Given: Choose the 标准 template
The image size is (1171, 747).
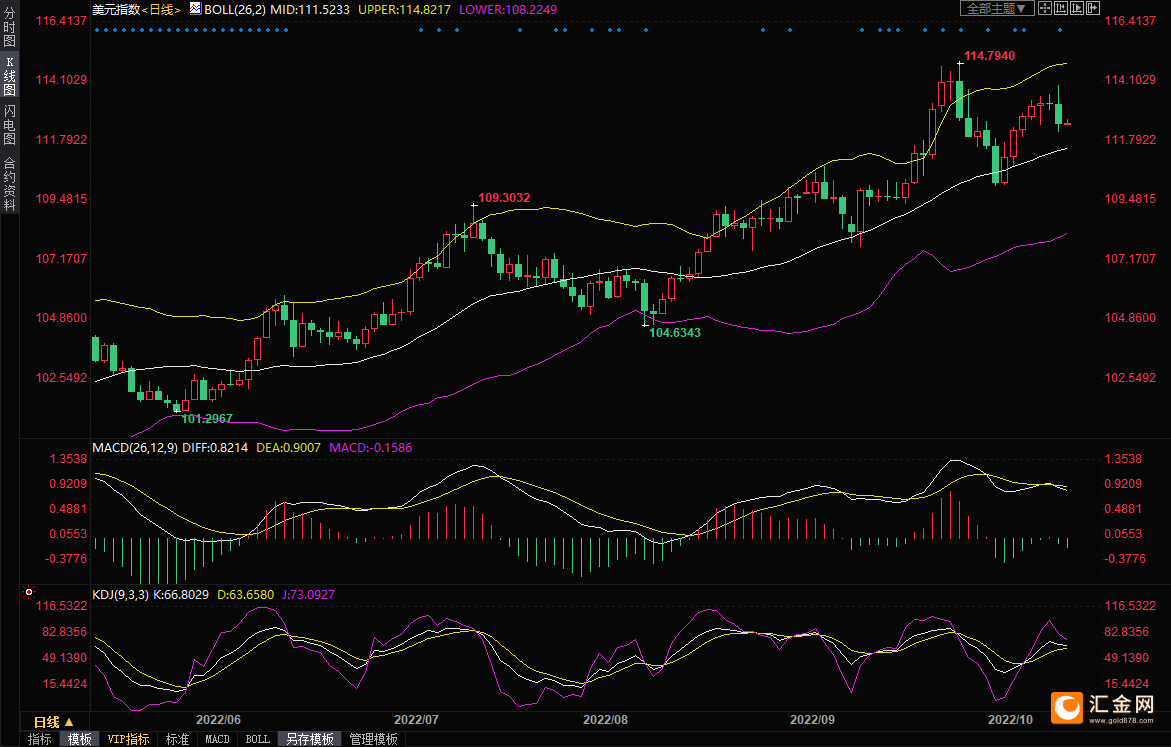Looking at the screenshot, I should pos(177,739).
